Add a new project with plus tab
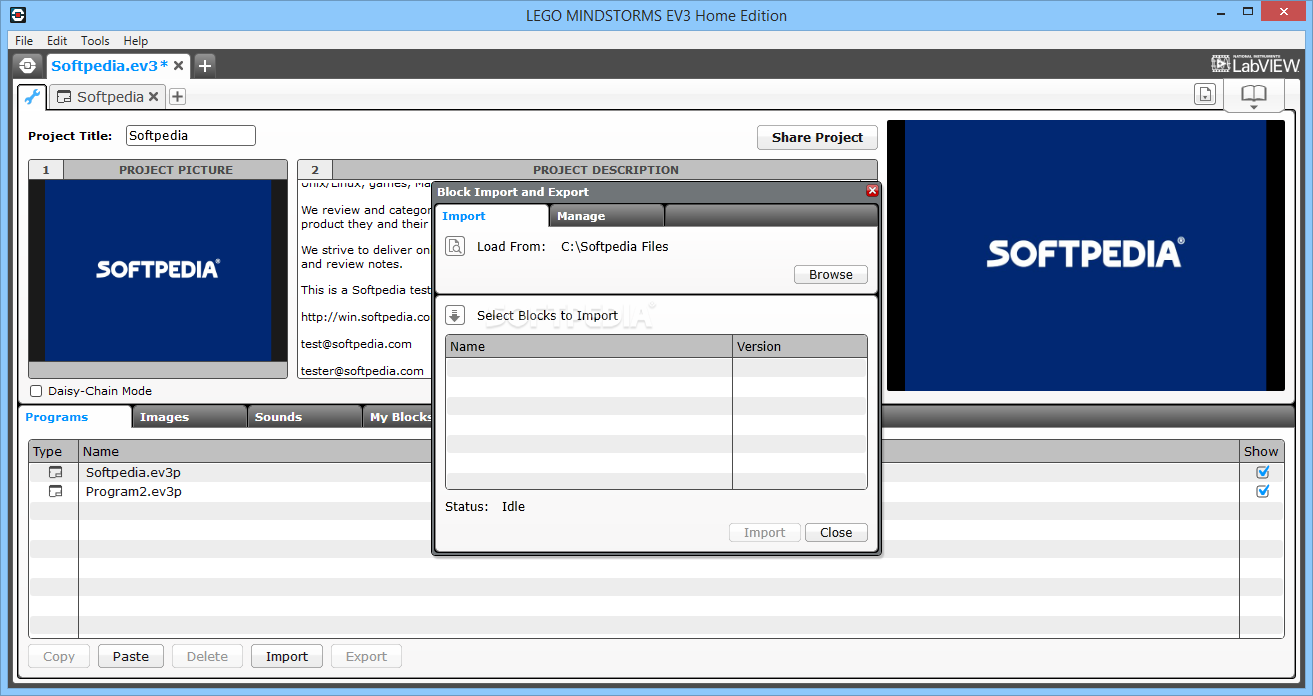Screen dimensions: 1313x696 coord(205,66)
